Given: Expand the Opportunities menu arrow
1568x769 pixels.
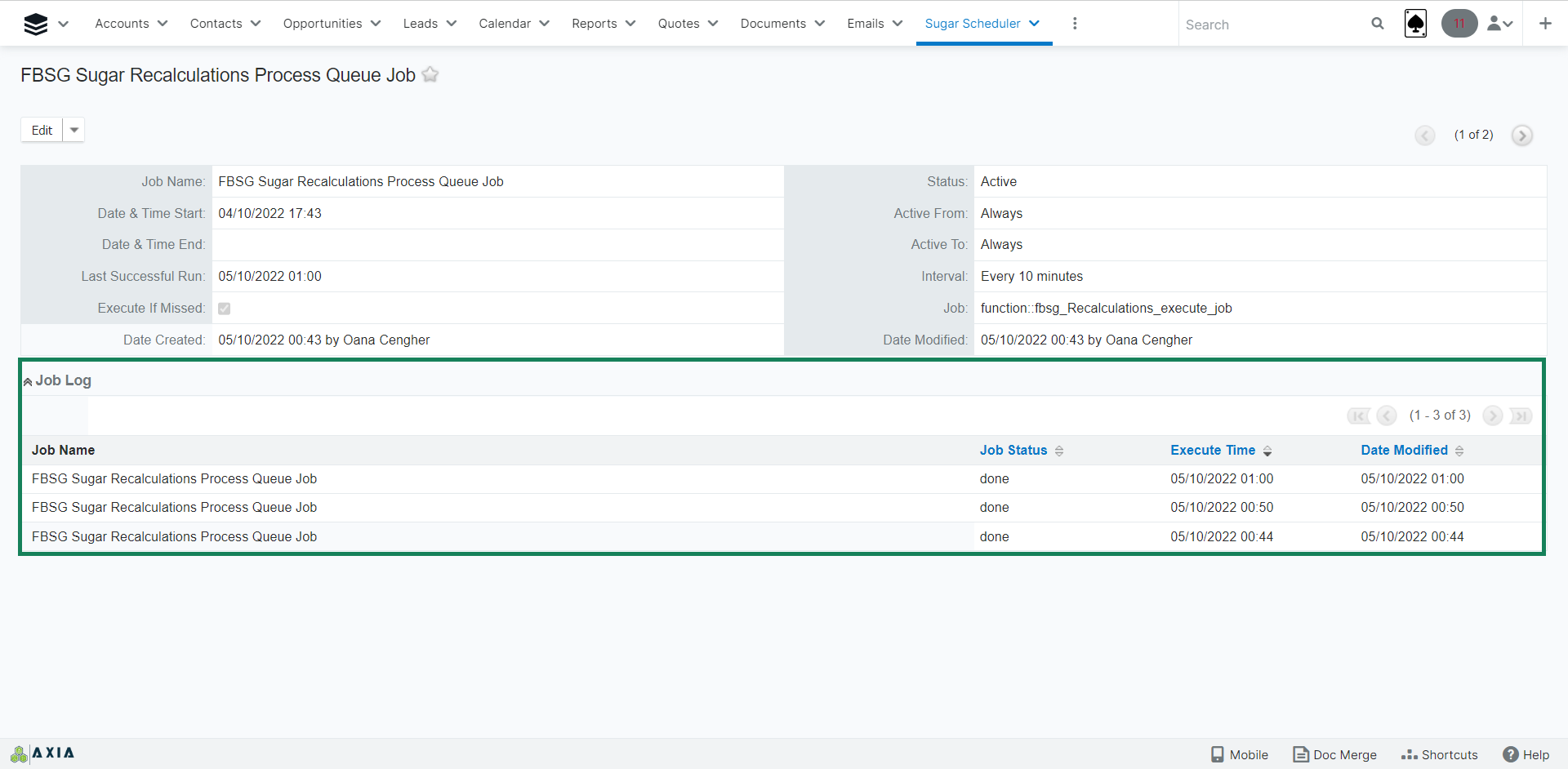Looking at the screenshot, I should [376, 24].
